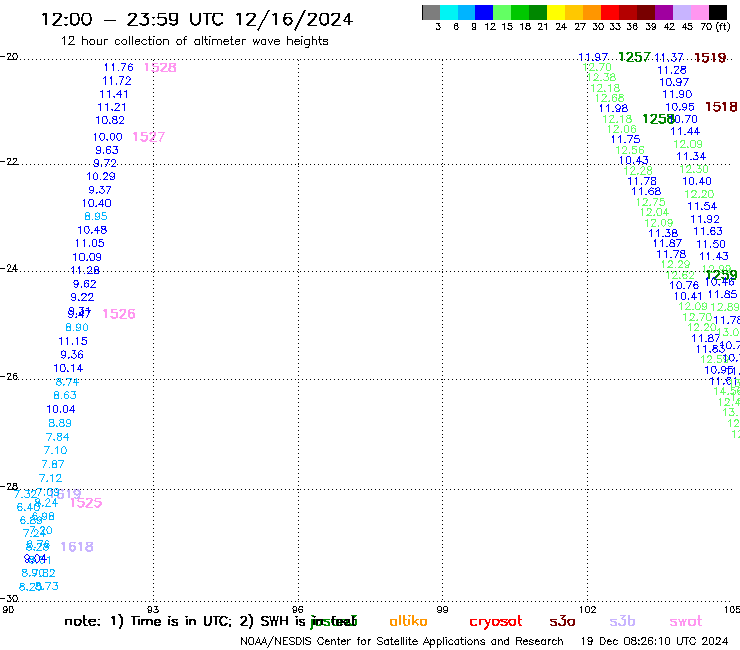Click the green wave height value 12.56

(630, 150)
